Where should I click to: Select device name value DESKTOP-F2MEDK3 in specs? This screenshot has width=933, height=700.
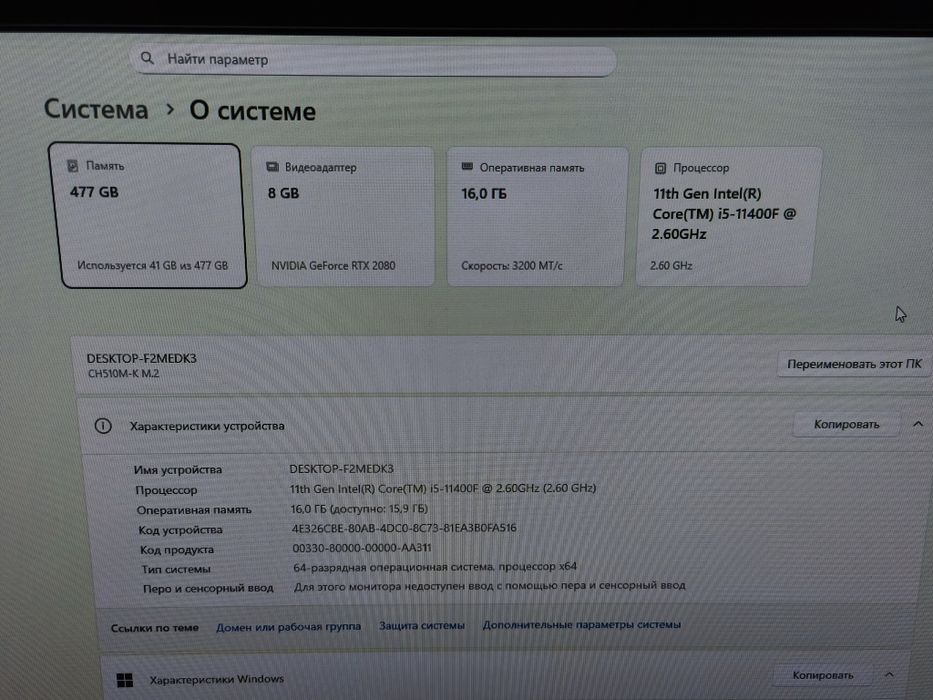click(341, 468)
